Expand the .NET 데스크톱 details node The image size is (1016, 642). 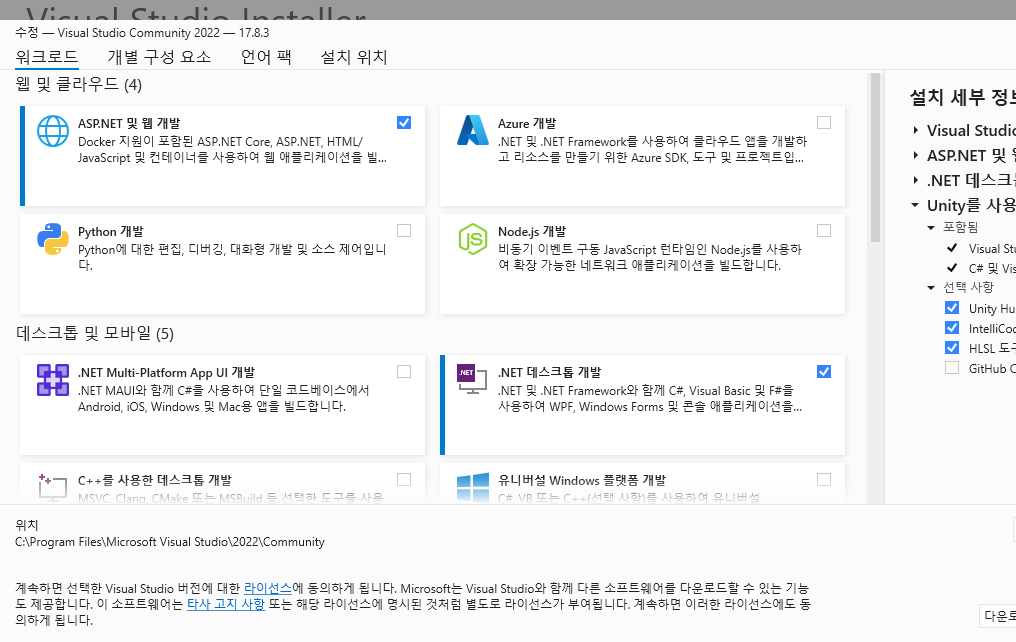pyautogui.click(x=915, y=180)
